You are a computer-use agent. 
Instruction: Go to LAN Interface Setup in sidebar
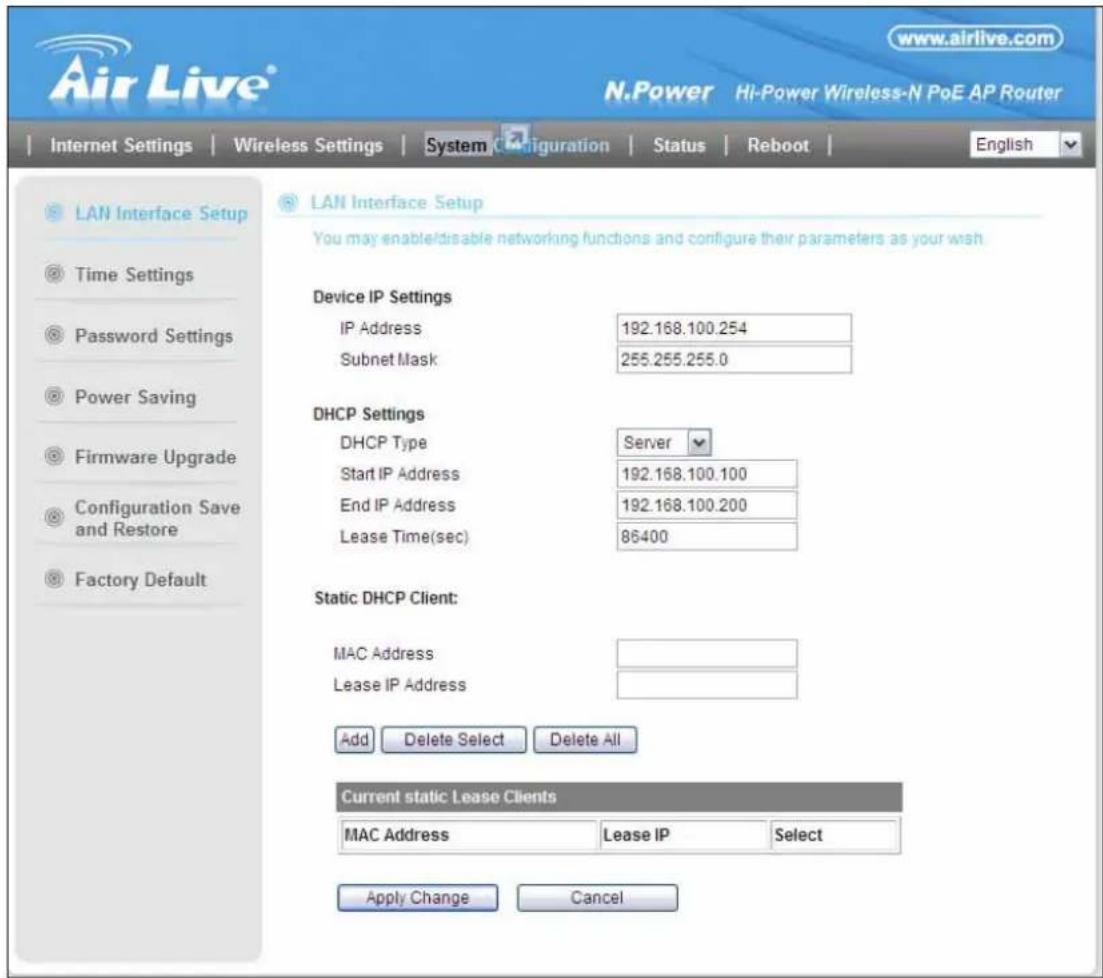(161, 213)
